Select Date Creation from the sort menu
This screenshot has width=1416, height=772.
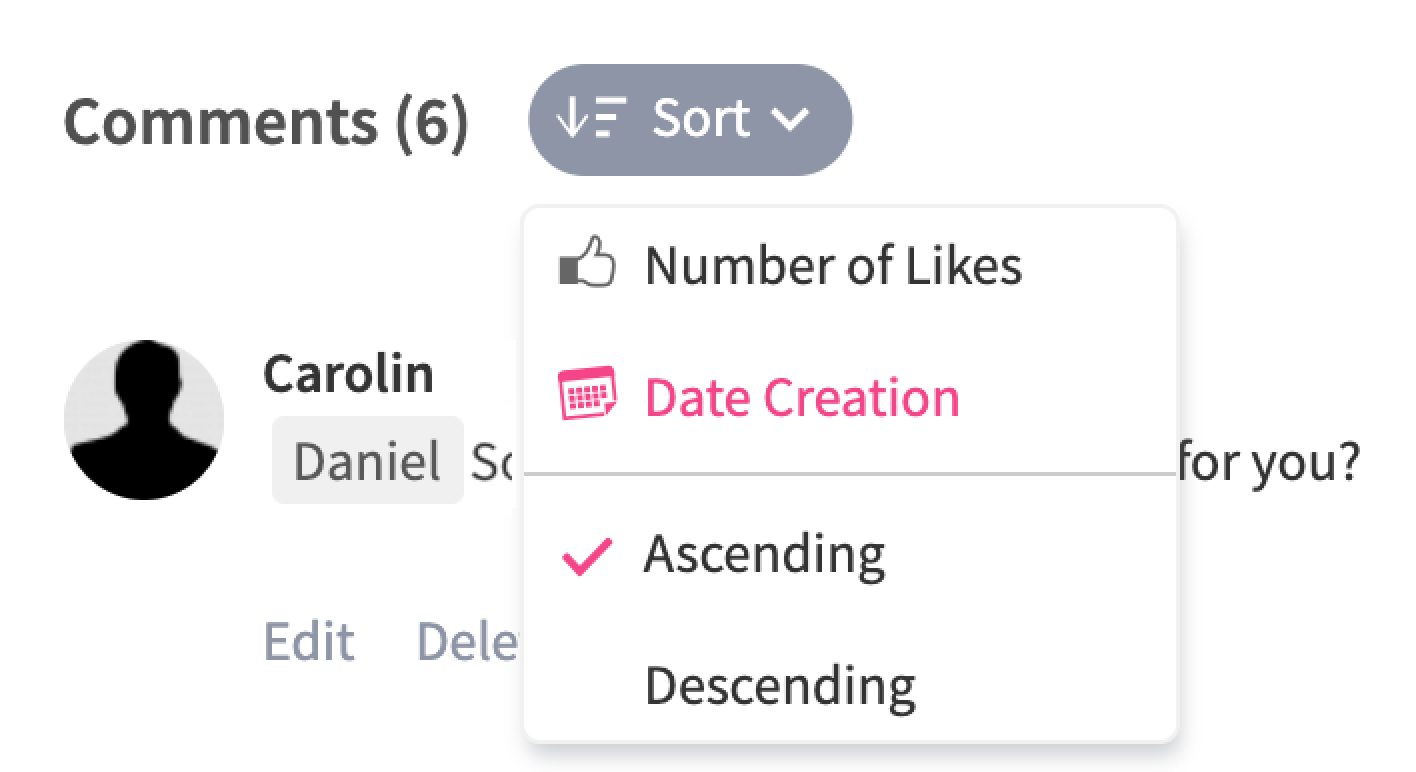pos(801,396)
